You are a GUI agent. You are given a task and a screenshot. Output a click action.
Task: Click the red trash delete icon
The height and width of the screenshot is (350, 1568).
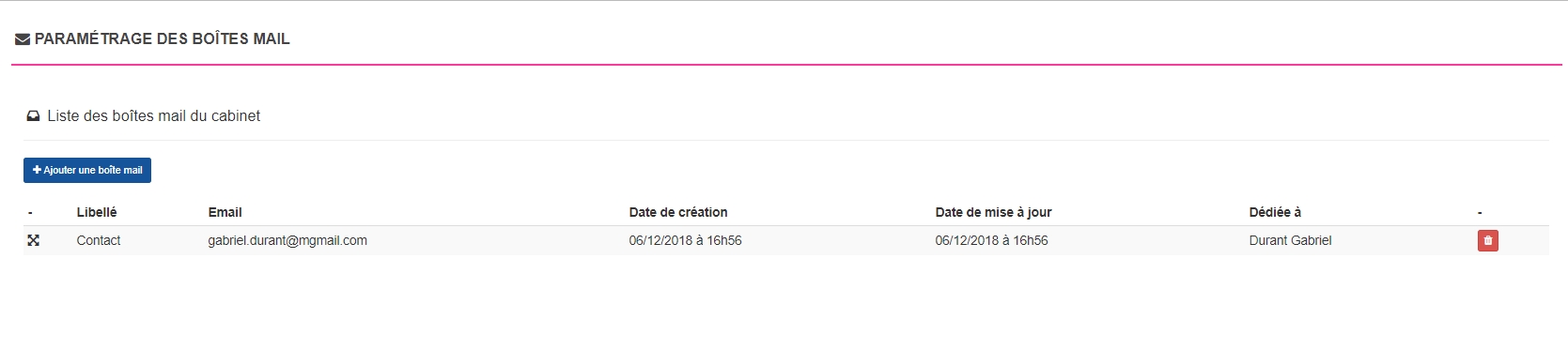click(1487, 241)
